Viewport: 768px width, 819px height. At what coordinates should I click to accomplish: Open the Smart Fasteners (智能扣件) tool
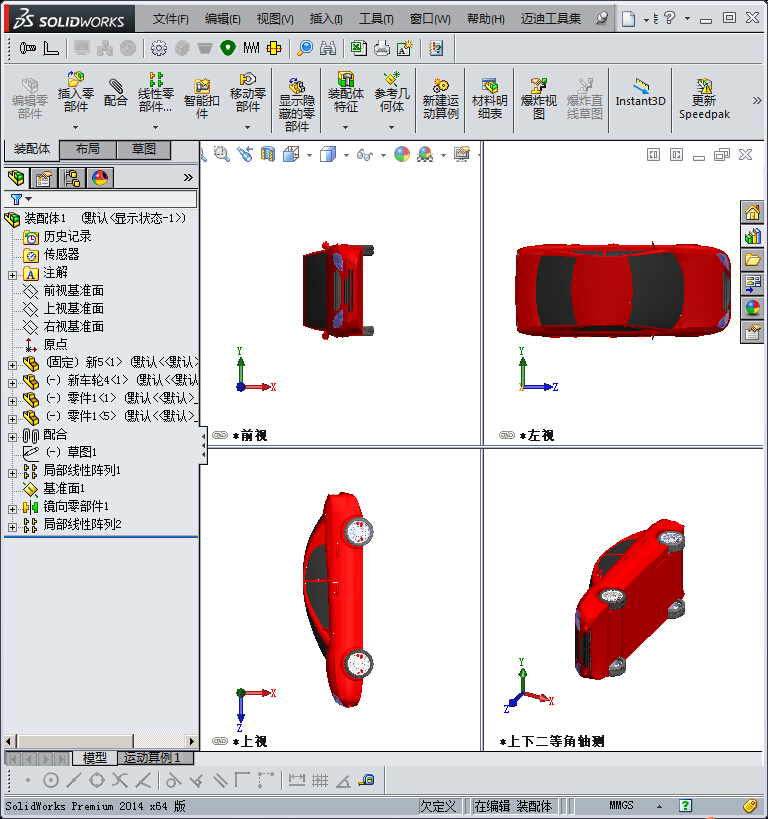click(202, 98)
